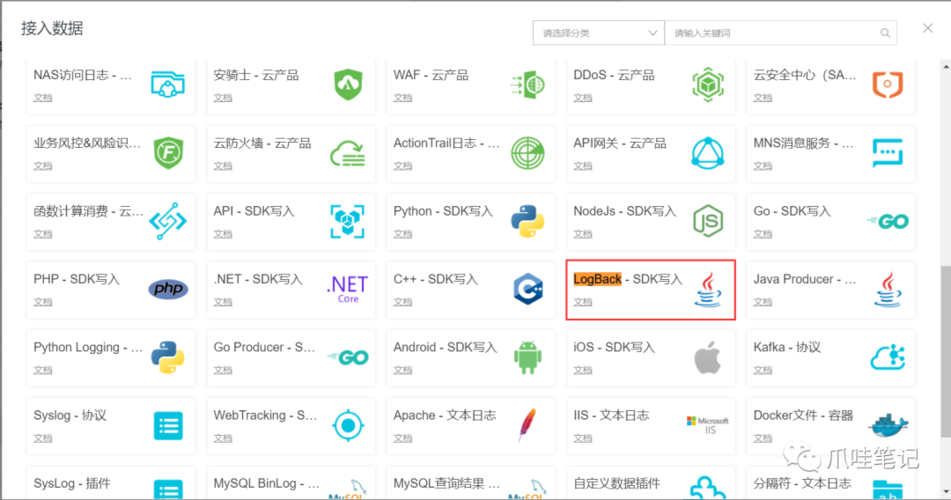Select the Syslog 协议 list icon
This screenshot has width=951, height=500.
click(x=168, y=425)
